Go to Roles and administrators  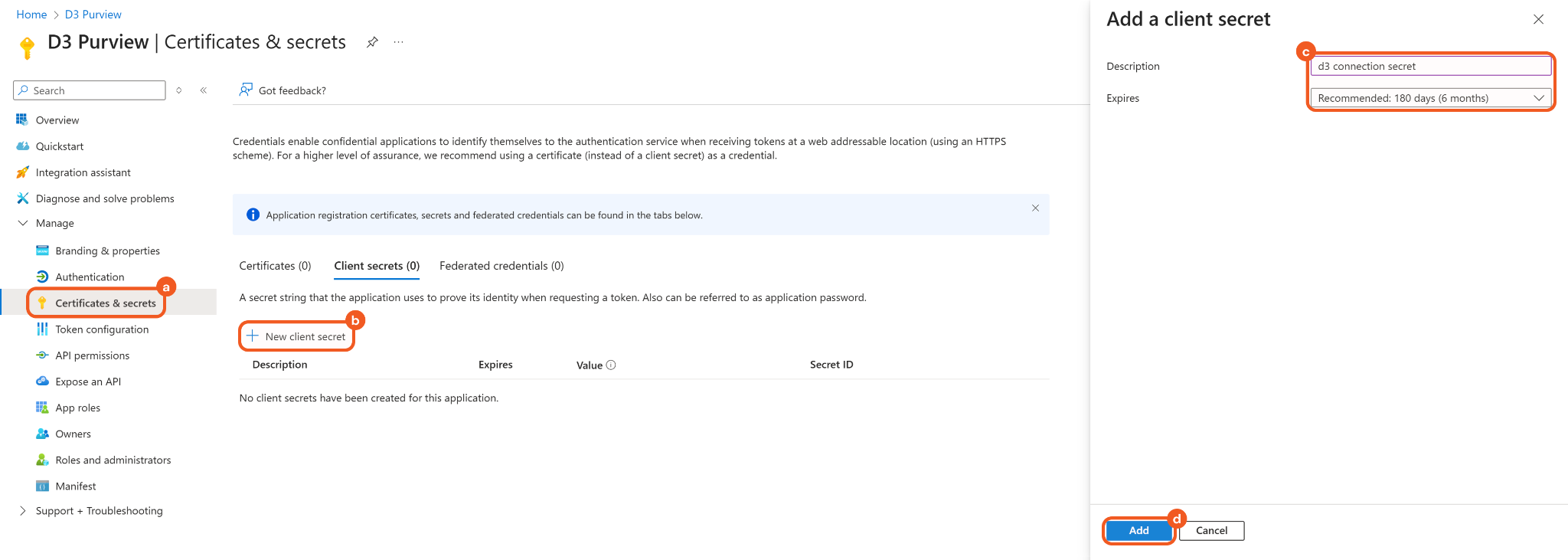113,460
